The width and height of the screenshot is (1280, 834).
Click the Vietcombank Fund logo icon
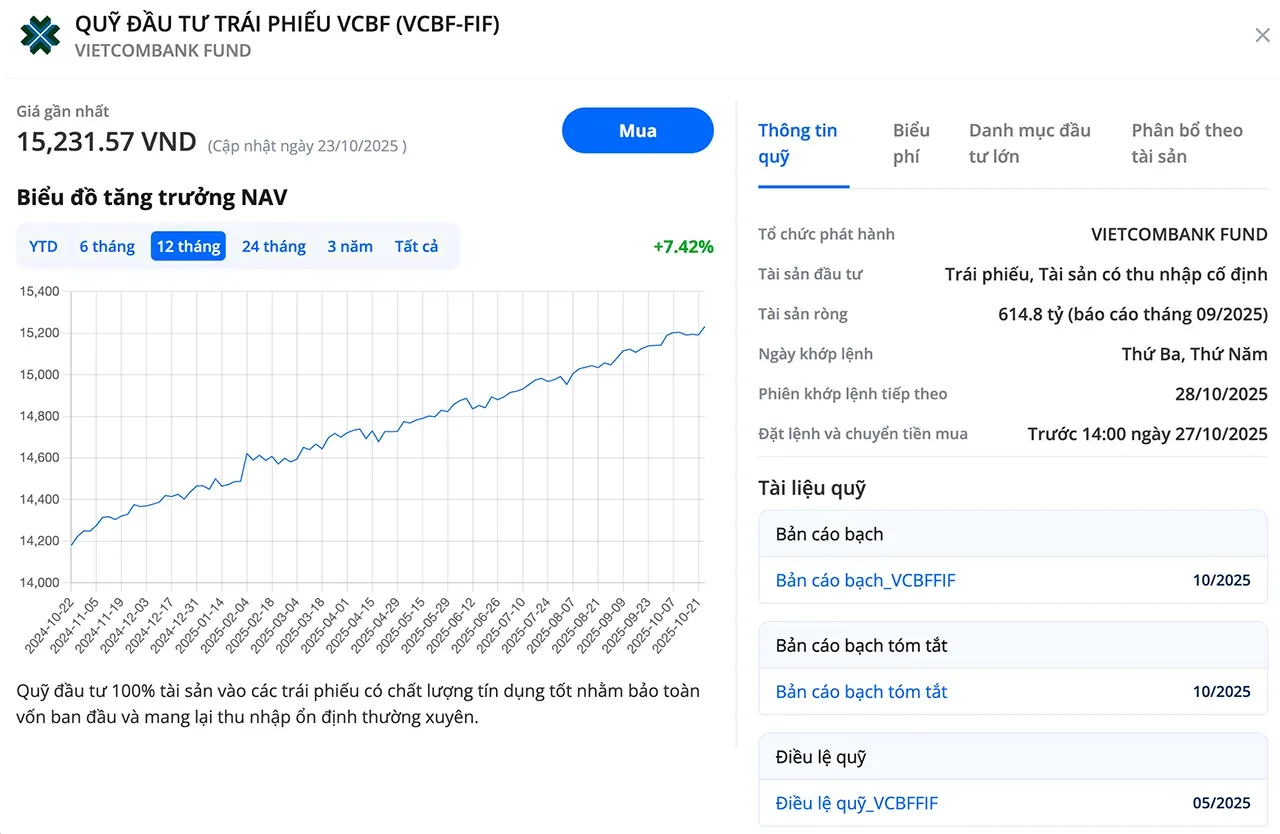(x=40, y=36)
